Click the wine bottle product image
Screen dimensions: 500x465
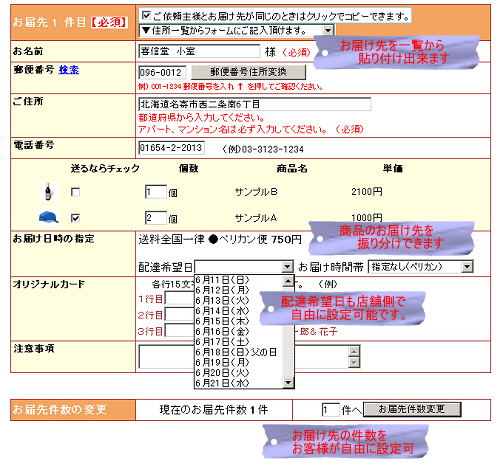point(49,191)
